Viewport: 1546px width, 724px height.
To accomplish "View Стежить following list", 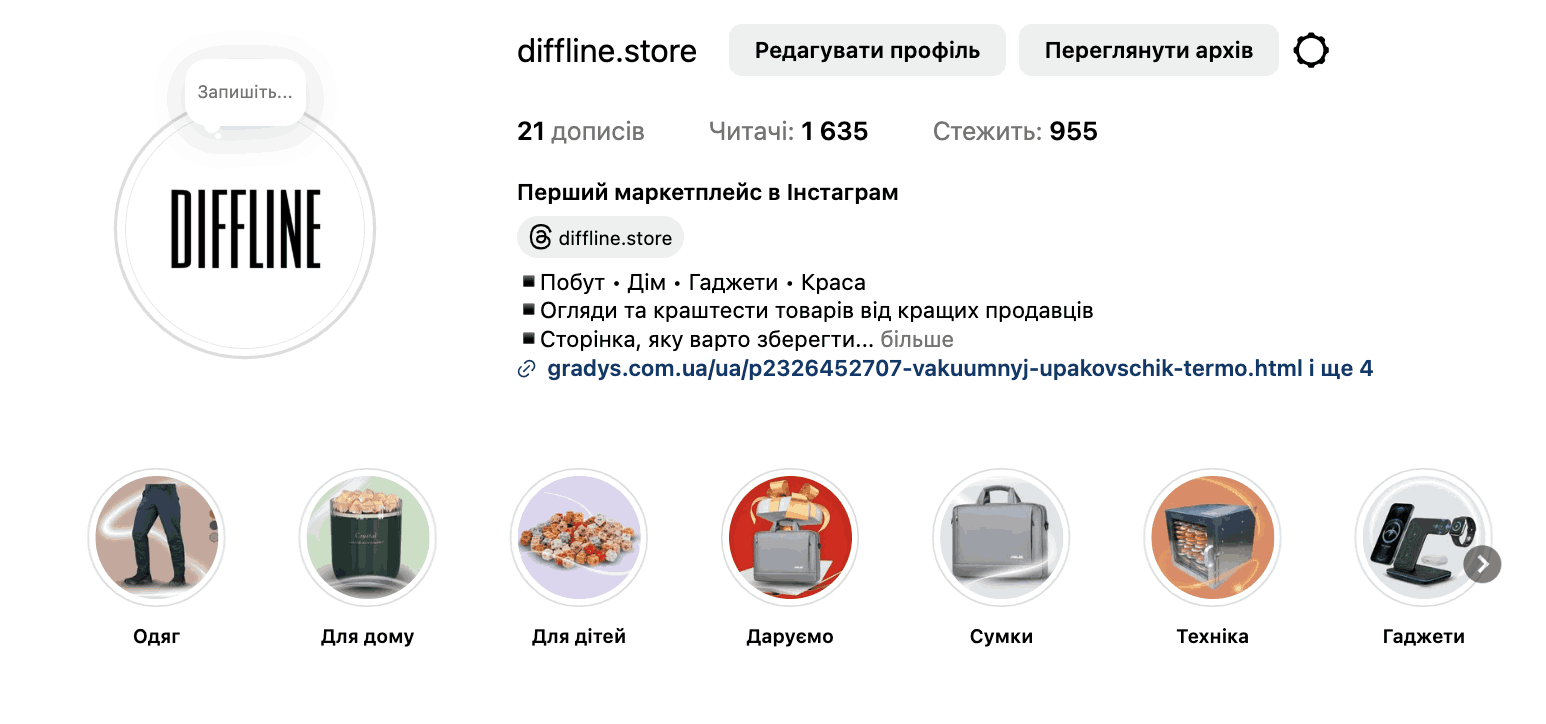I will click(1015, 132).
